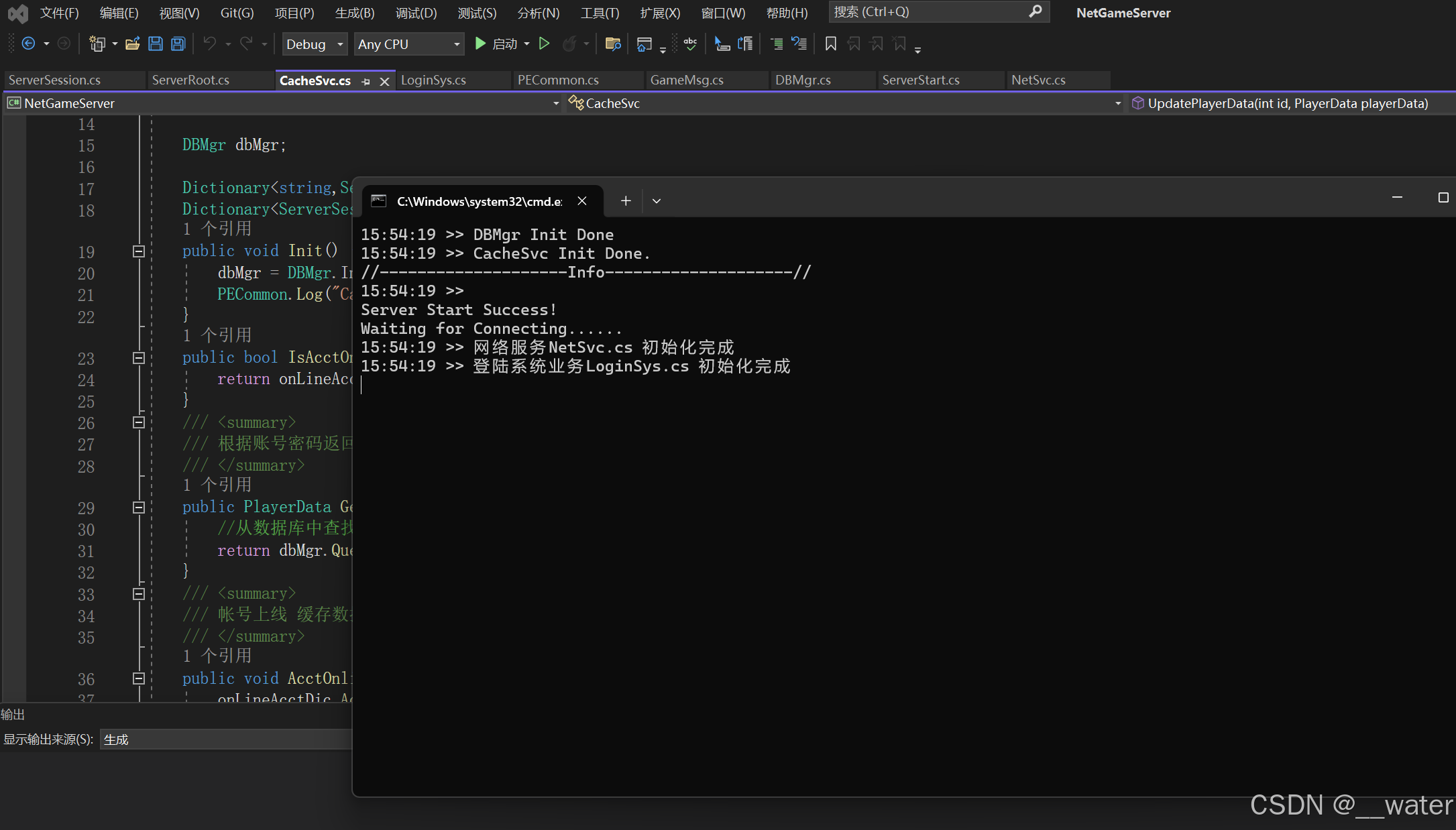The height and width of the screenshot is (830, 1456).
Task: Collapse the summary comment at line 26
Action: click(139, 422)
